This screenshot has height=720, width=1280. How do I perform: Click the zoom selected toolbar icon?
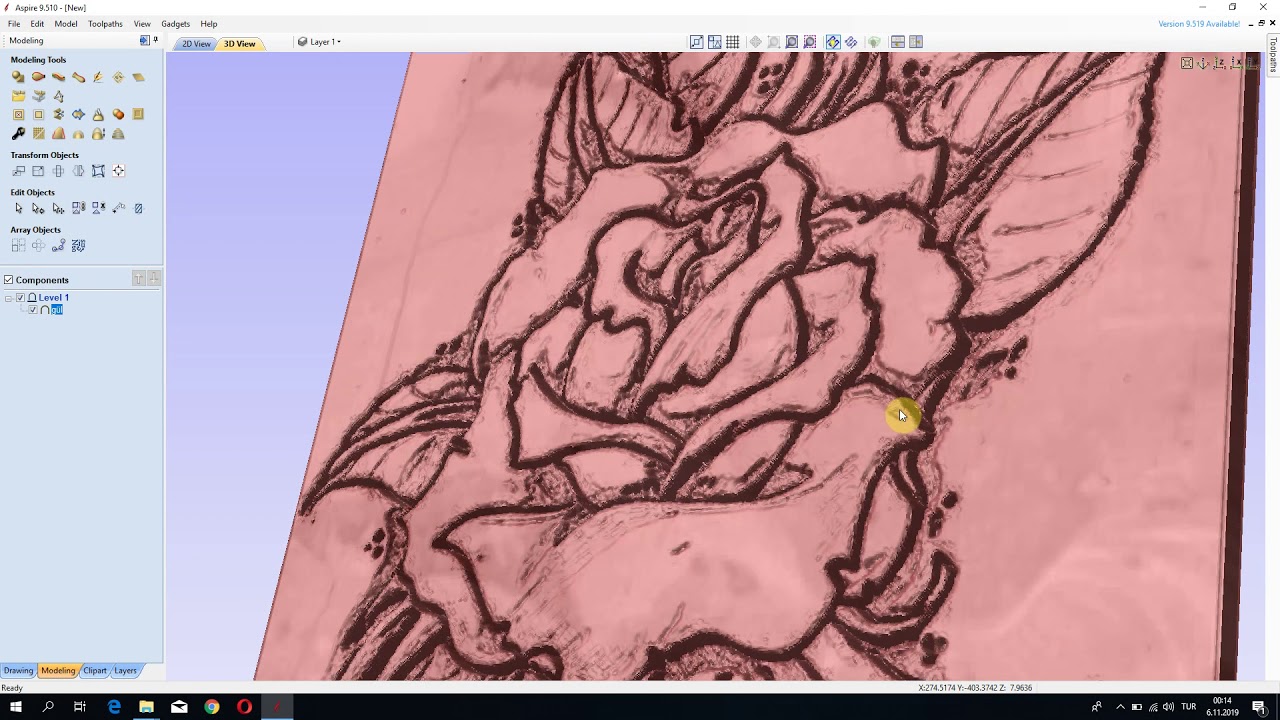(810, 42)
